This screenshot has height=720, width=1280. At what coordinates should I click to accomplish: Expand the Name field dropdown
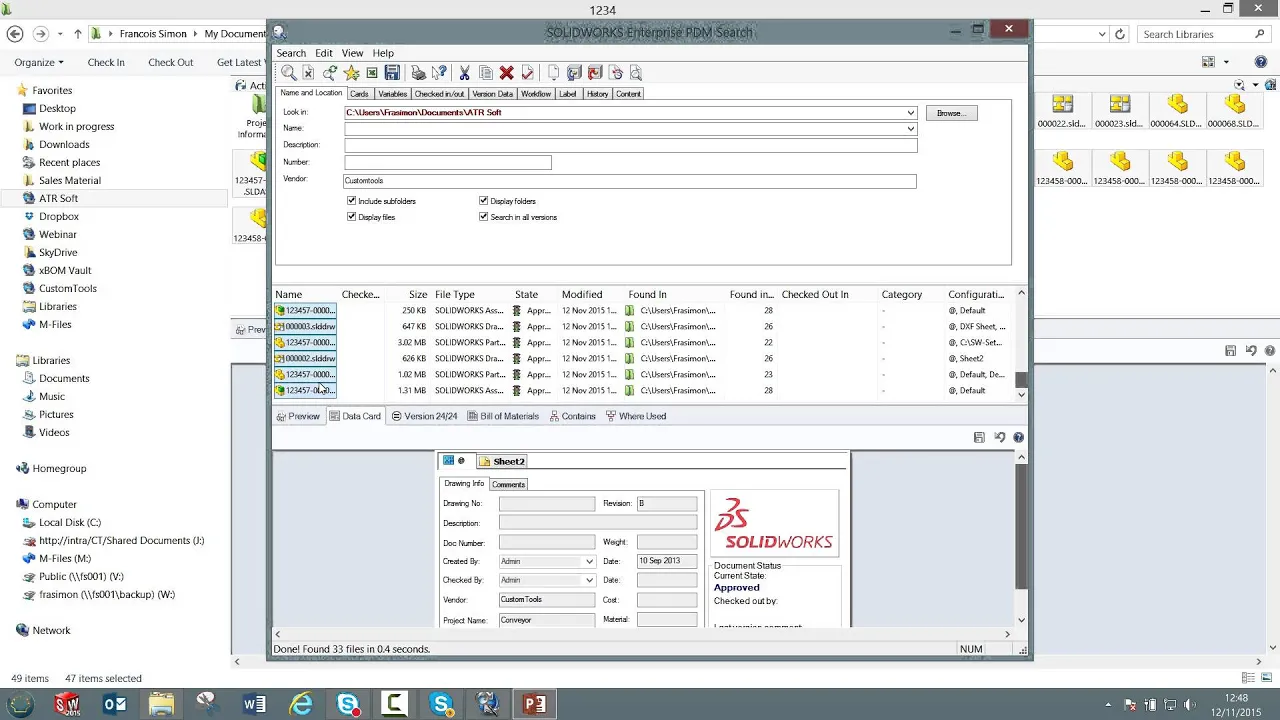(910, 129)
